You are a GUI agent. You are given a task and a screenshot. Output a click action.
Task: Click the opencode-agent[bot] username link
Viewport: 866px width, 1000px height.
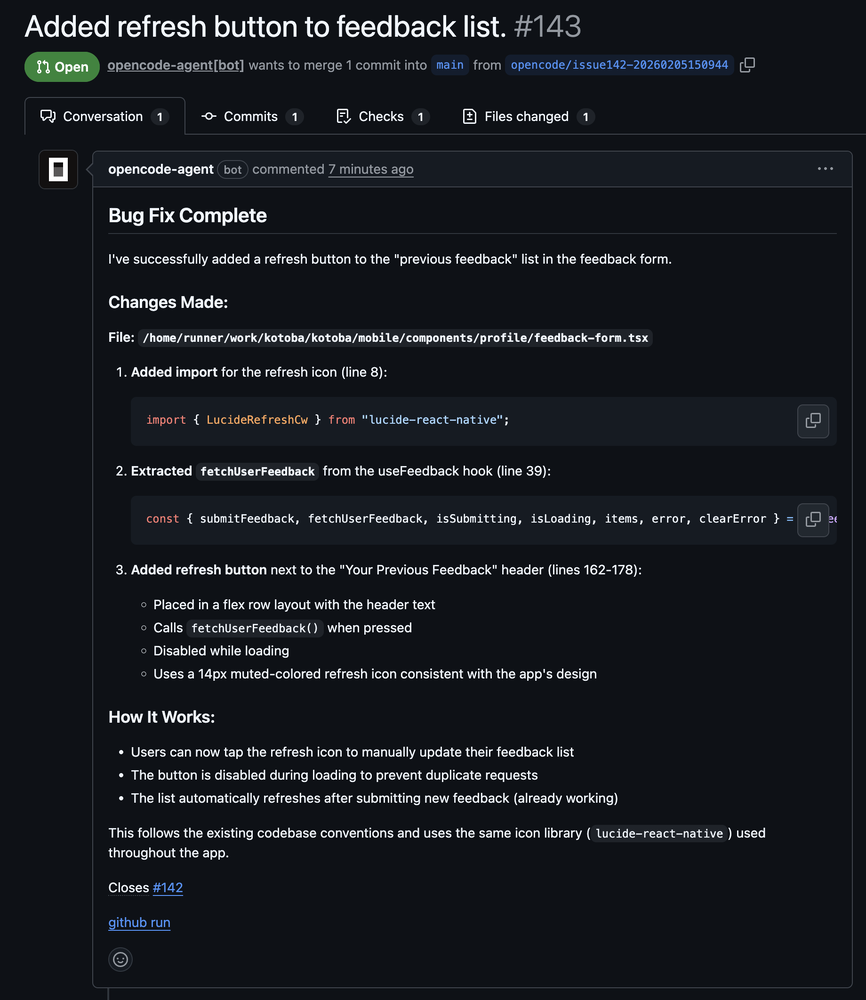(x=175, y=64)
